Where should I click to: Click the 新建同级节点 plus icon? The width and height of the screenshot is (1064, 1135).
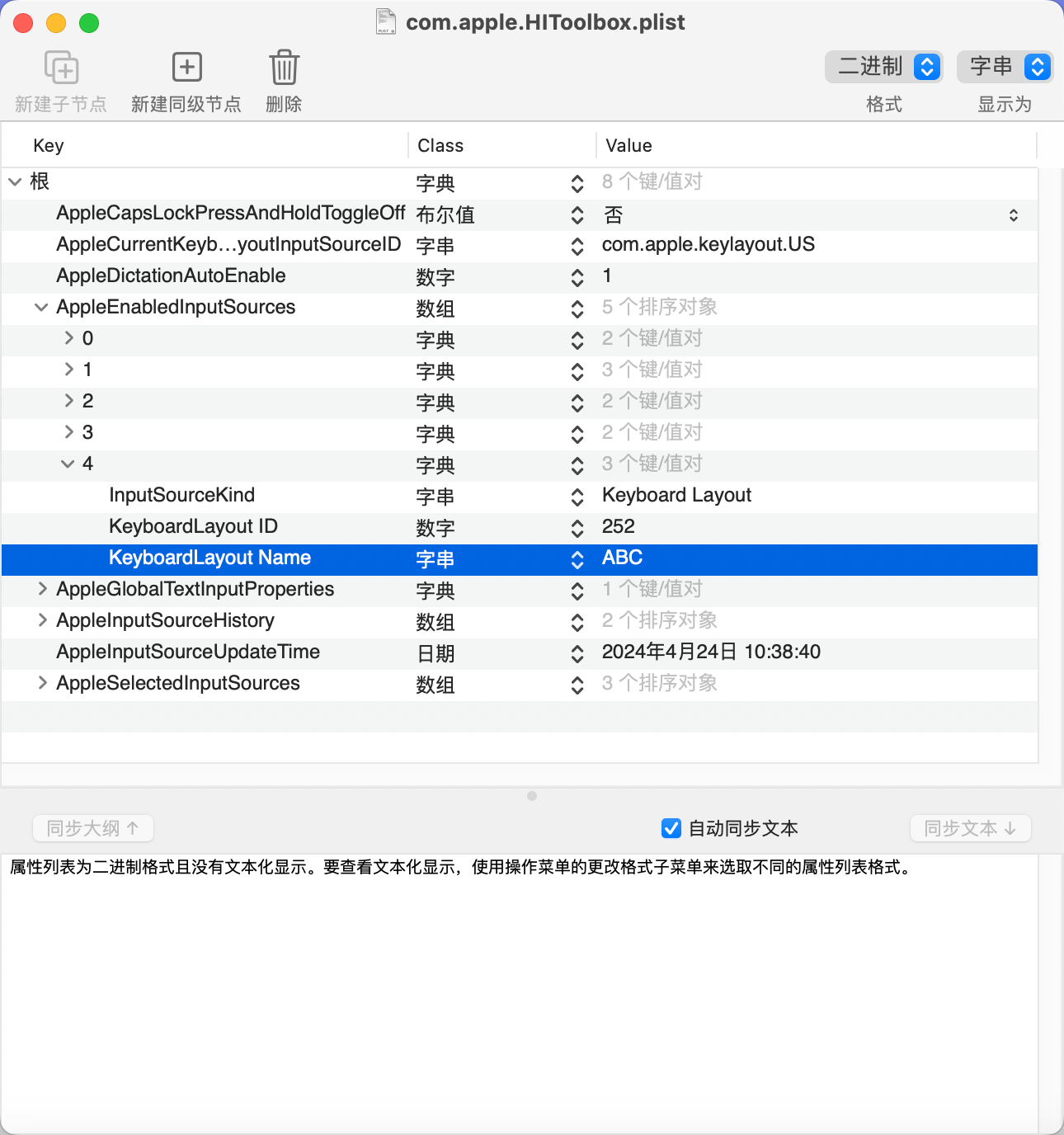(186, 67)
